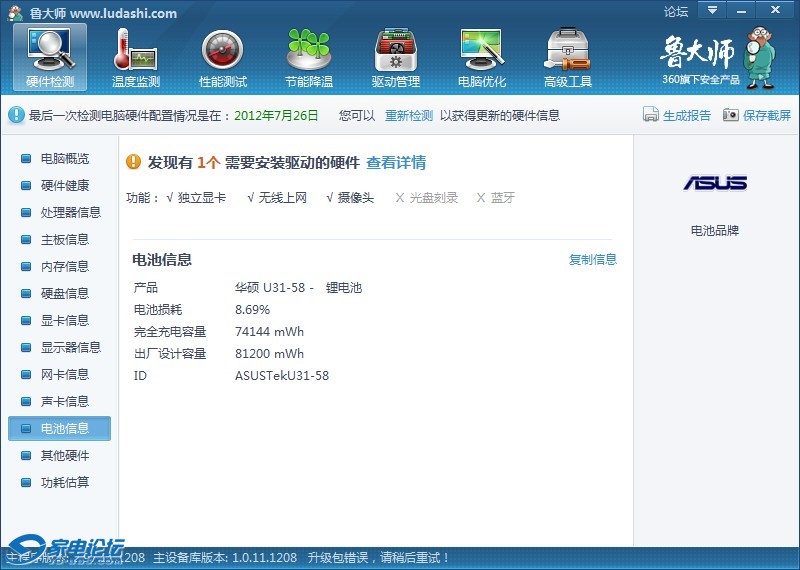Click the ID value ASUSTekU31-58
Viewport: 800px width, 570px height.
coord(282,376)
